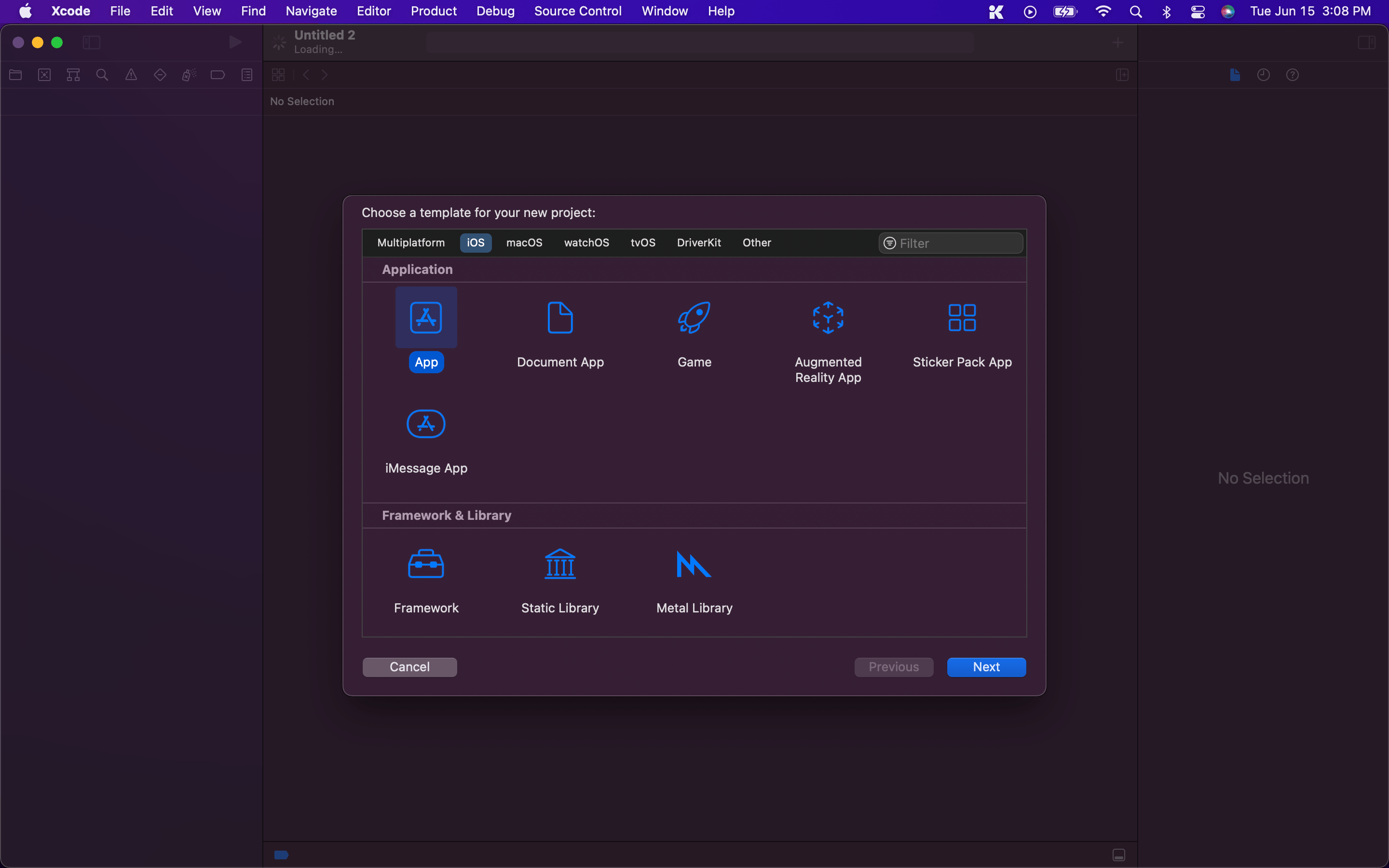Toggle the bottom debug area

[1118, 855]
